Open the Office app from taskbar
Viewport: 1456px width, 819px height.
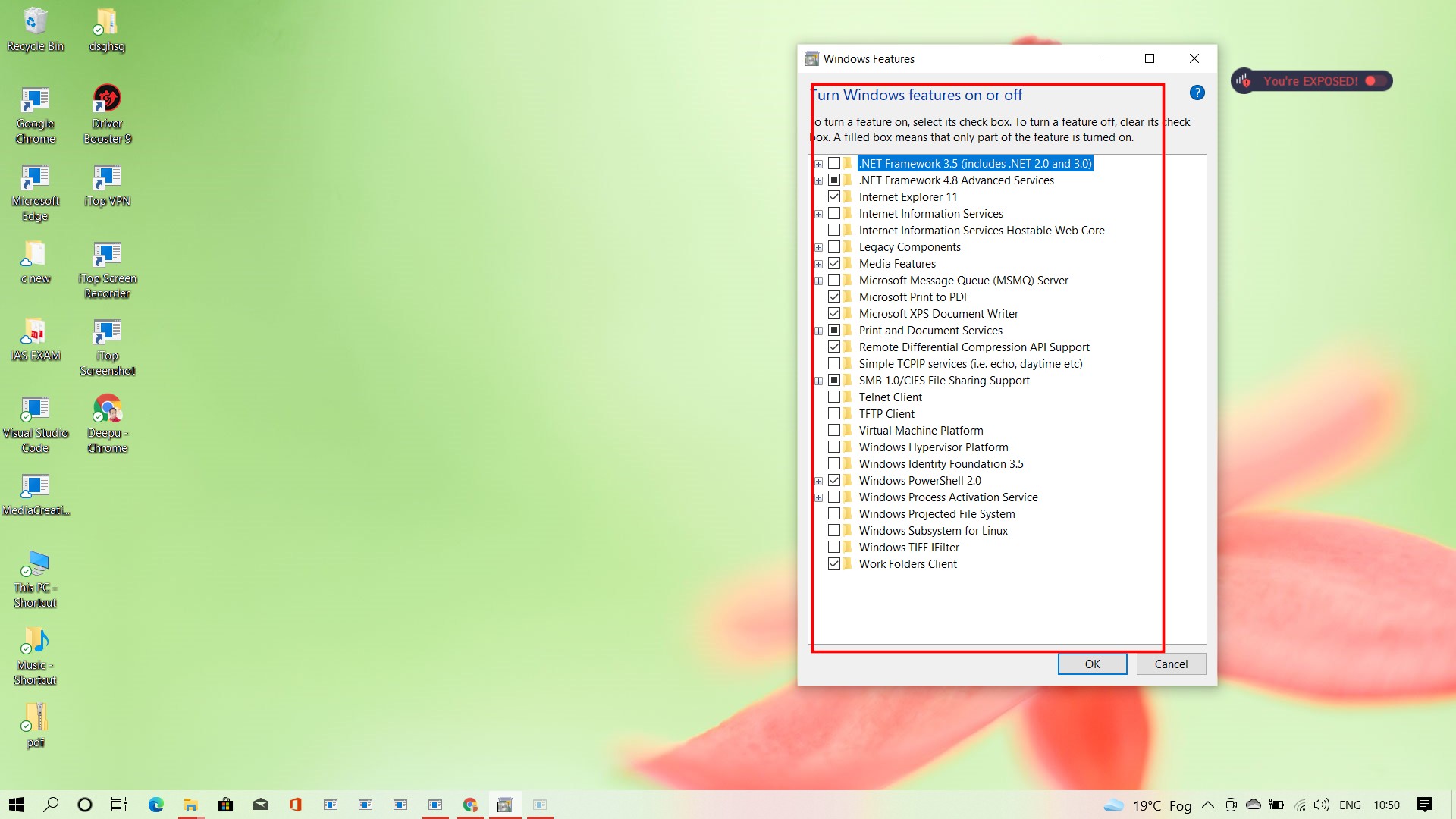[295, 805]
